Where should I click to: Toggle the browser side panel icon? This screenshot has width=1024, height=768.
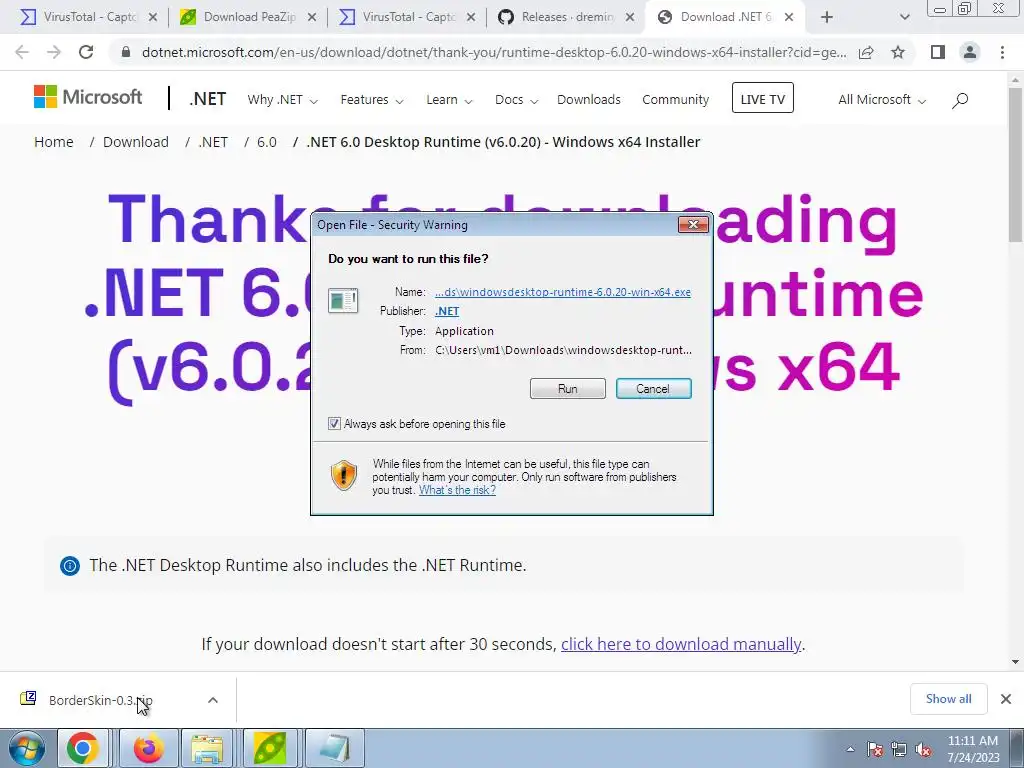pyautogui.click(x=938, y=52)
